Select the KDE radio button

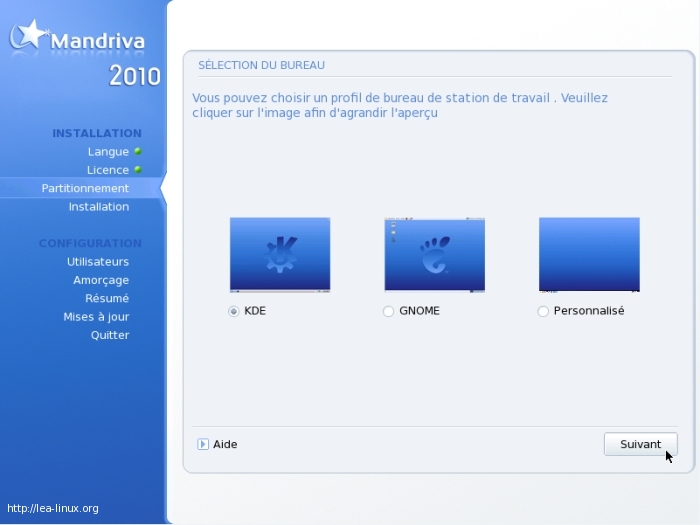(x=234, y=311)
